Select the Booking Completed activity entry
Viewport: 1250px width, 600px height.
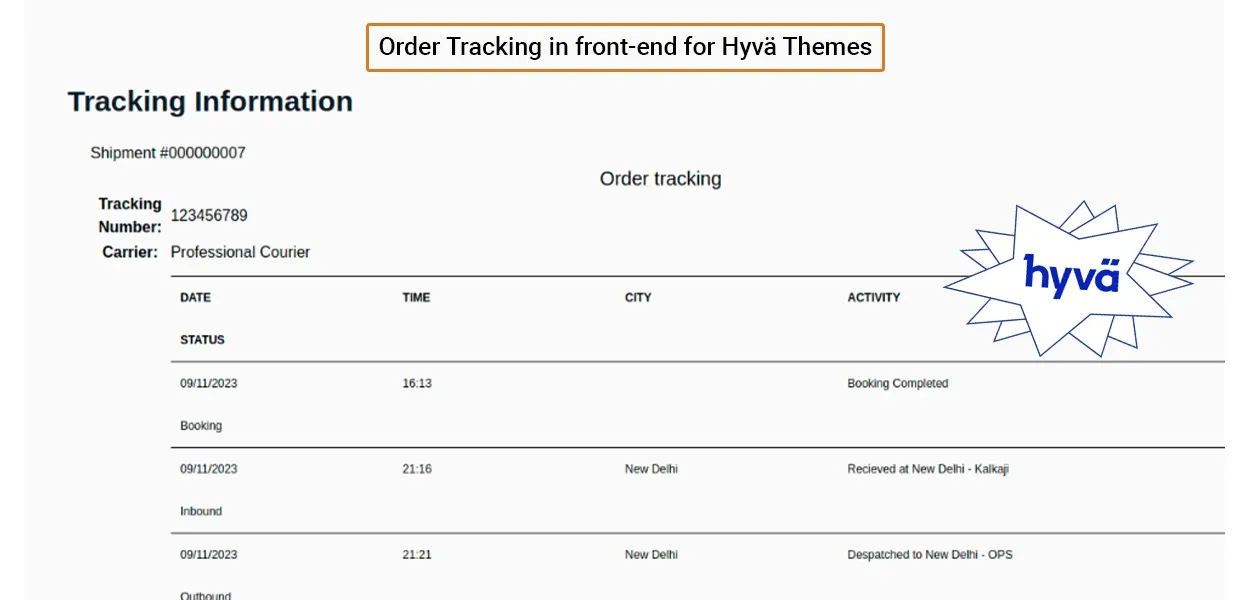[x=897, y=383]
